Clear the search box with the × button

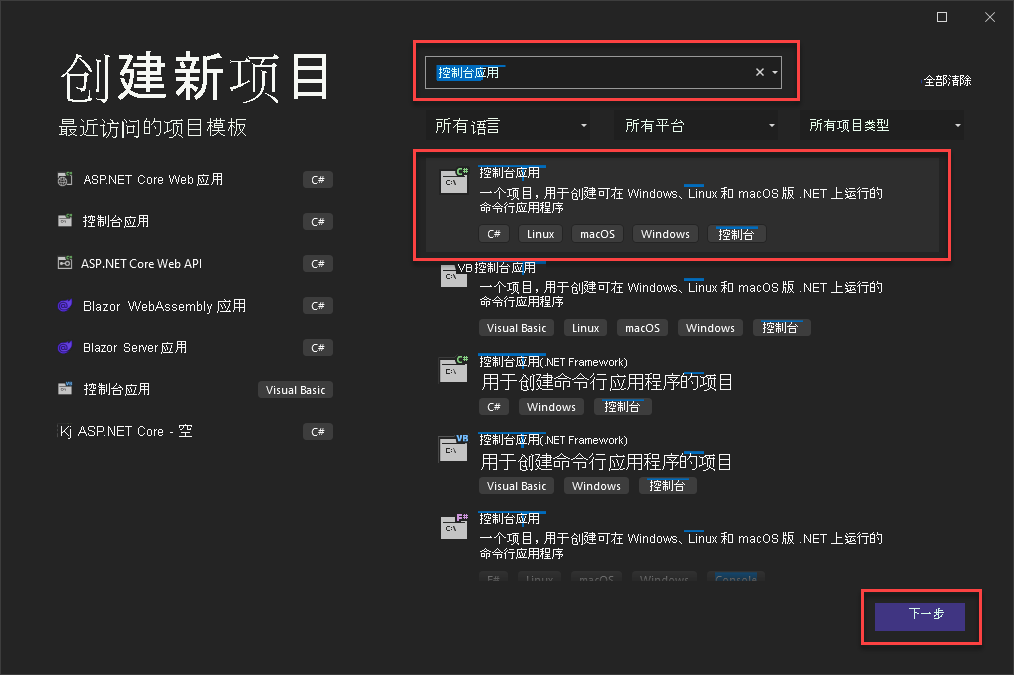(x=759, y=71)
